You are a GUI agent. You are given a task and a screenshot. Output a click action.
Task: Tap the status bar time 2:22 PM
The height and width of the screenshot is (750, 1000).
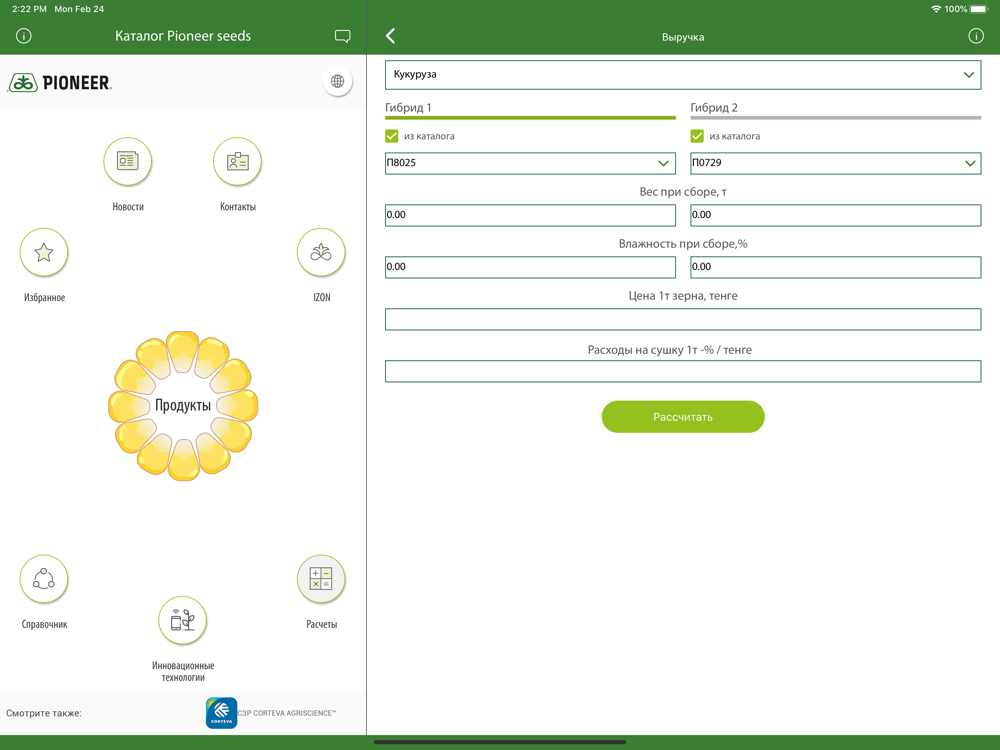click(x=29, y=9)
